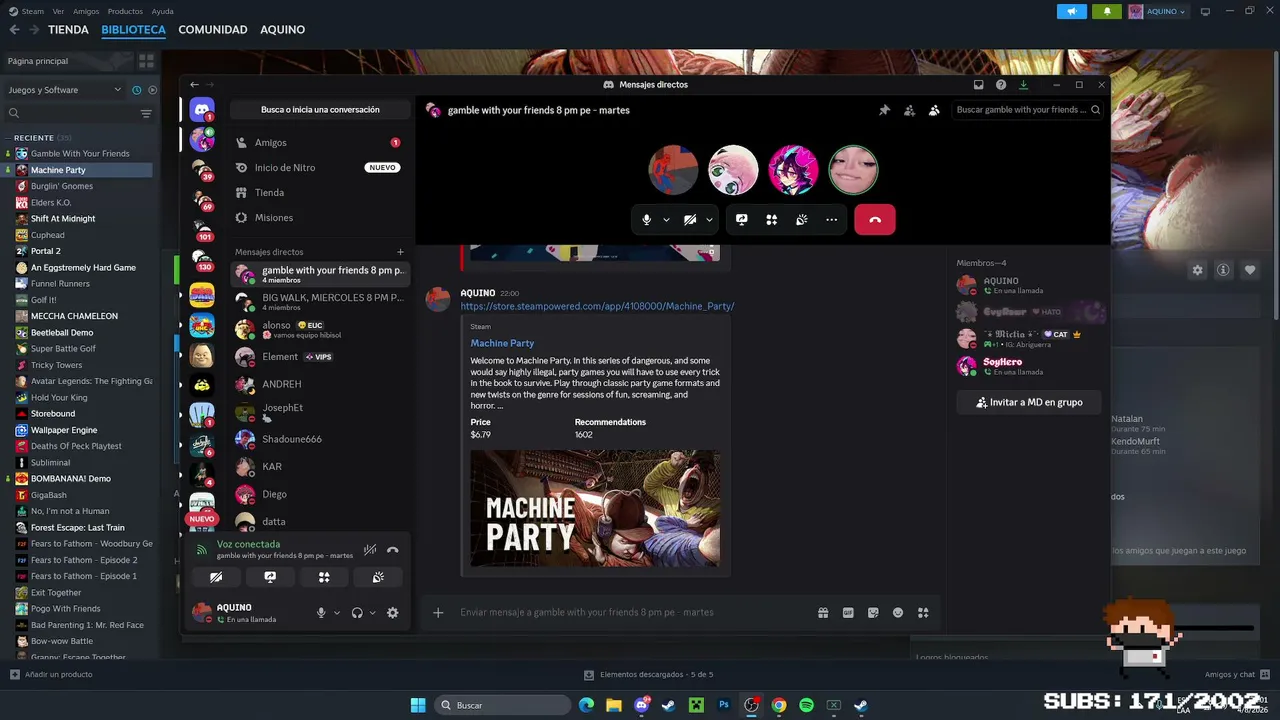Click the Discord inbox icon

point(978,85)
